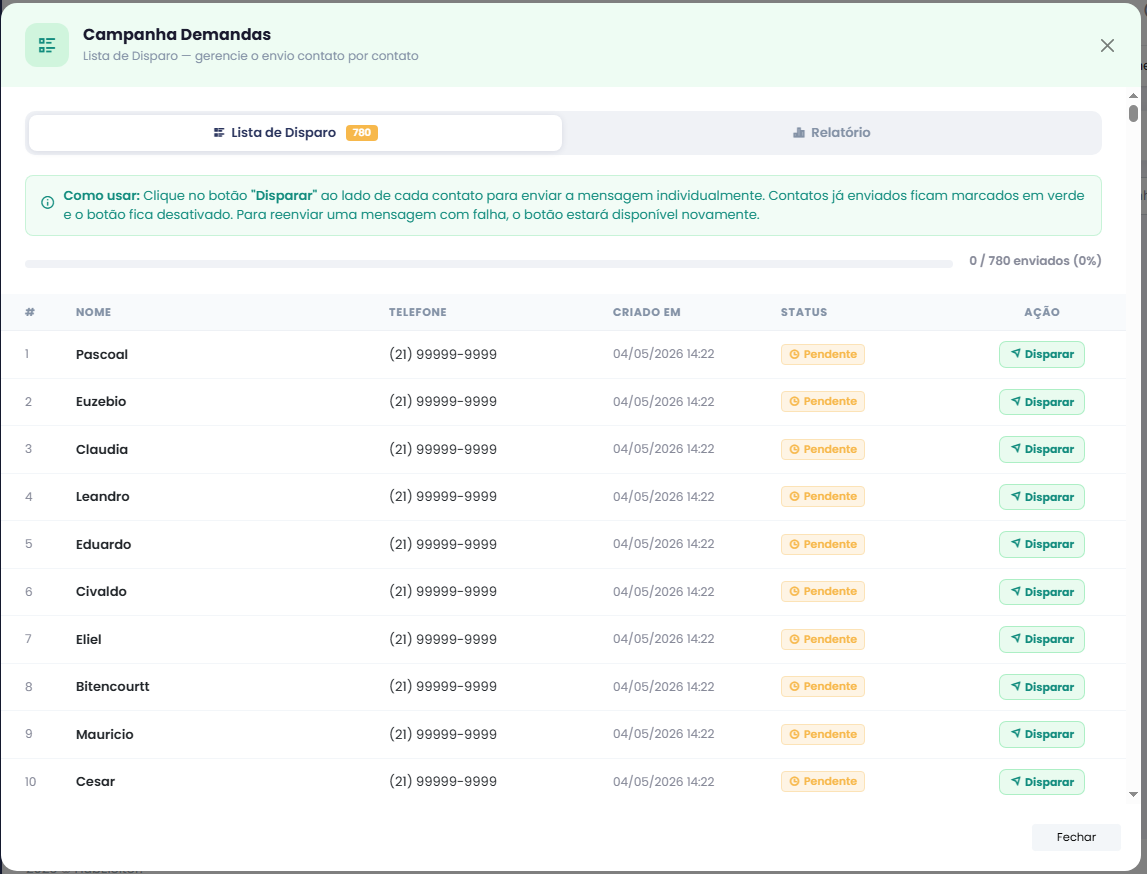The image size is (1147, 874).
Task: Select contact name Mauricio
Action: tap(105, 734)
